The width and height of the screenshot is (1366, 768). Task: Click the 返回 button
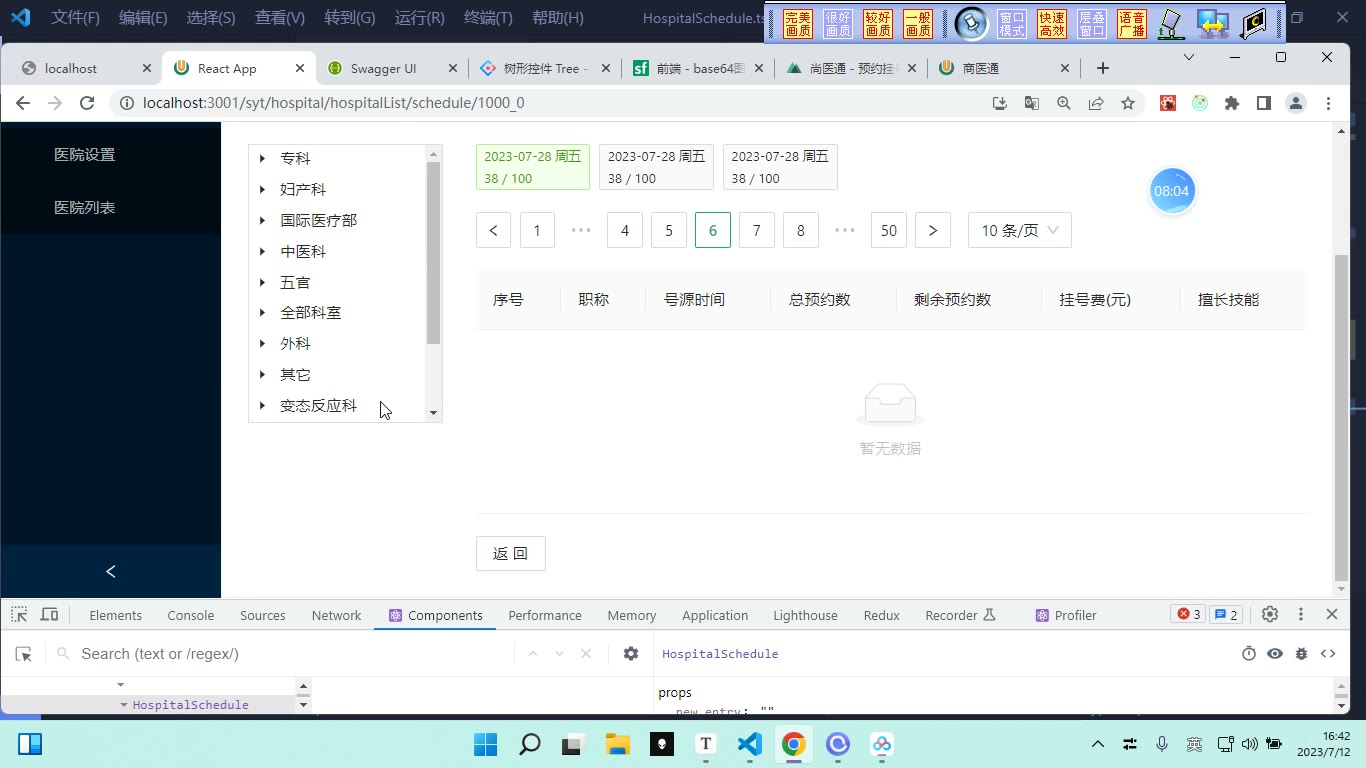coord(511,553)
